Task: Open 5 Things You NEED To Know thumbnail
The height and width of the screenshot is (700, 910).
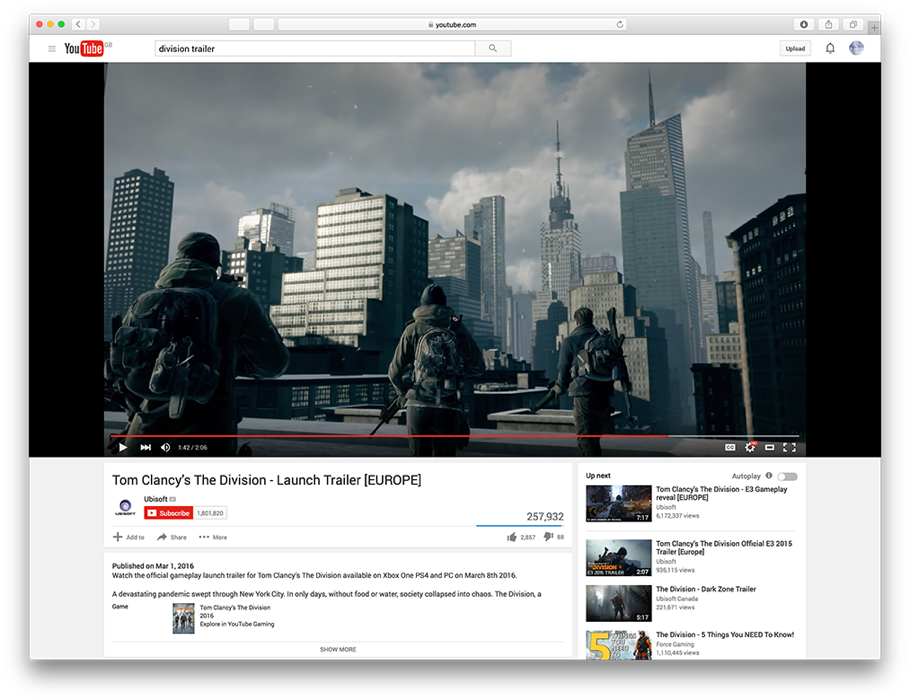Action: pos(619,645)
